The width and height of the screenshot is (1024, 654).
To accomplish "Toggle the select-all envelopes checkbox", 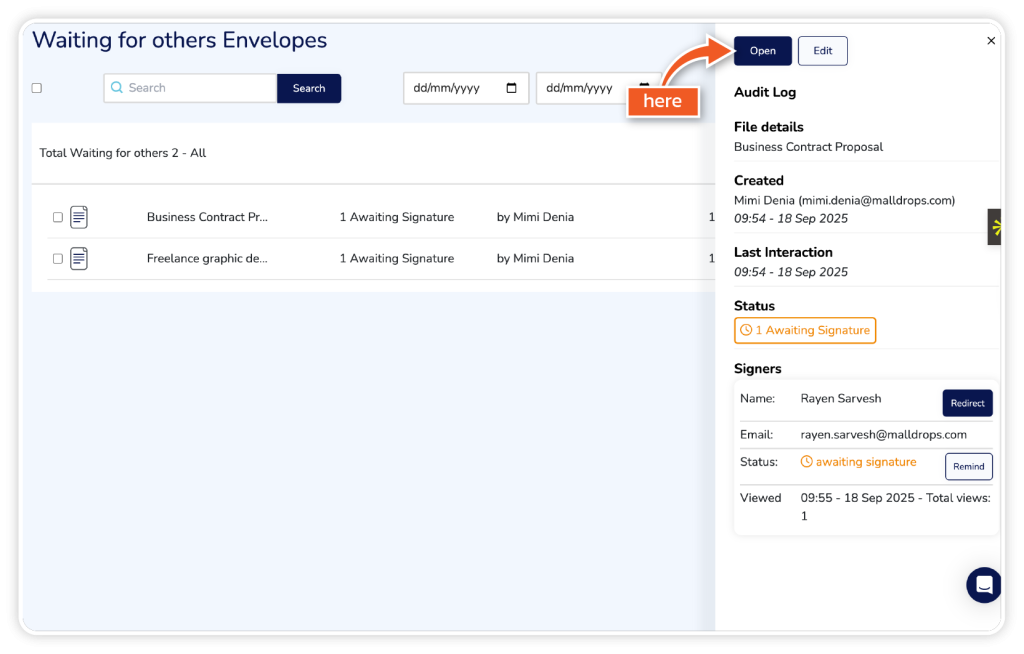I will coord(37,88).
